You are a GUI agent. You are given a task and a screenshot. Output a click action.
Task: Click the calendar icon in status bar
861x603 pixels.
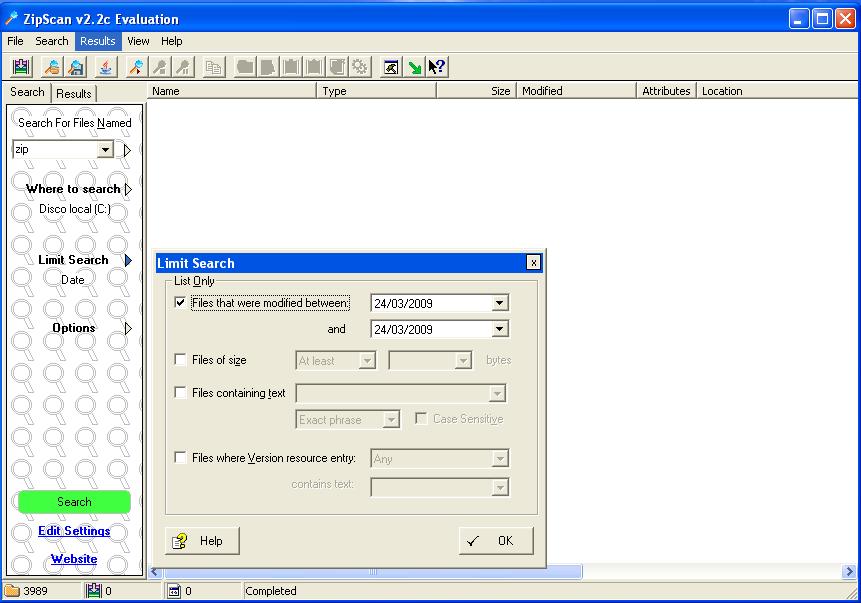pyautogui.click(x=174, y=591)
